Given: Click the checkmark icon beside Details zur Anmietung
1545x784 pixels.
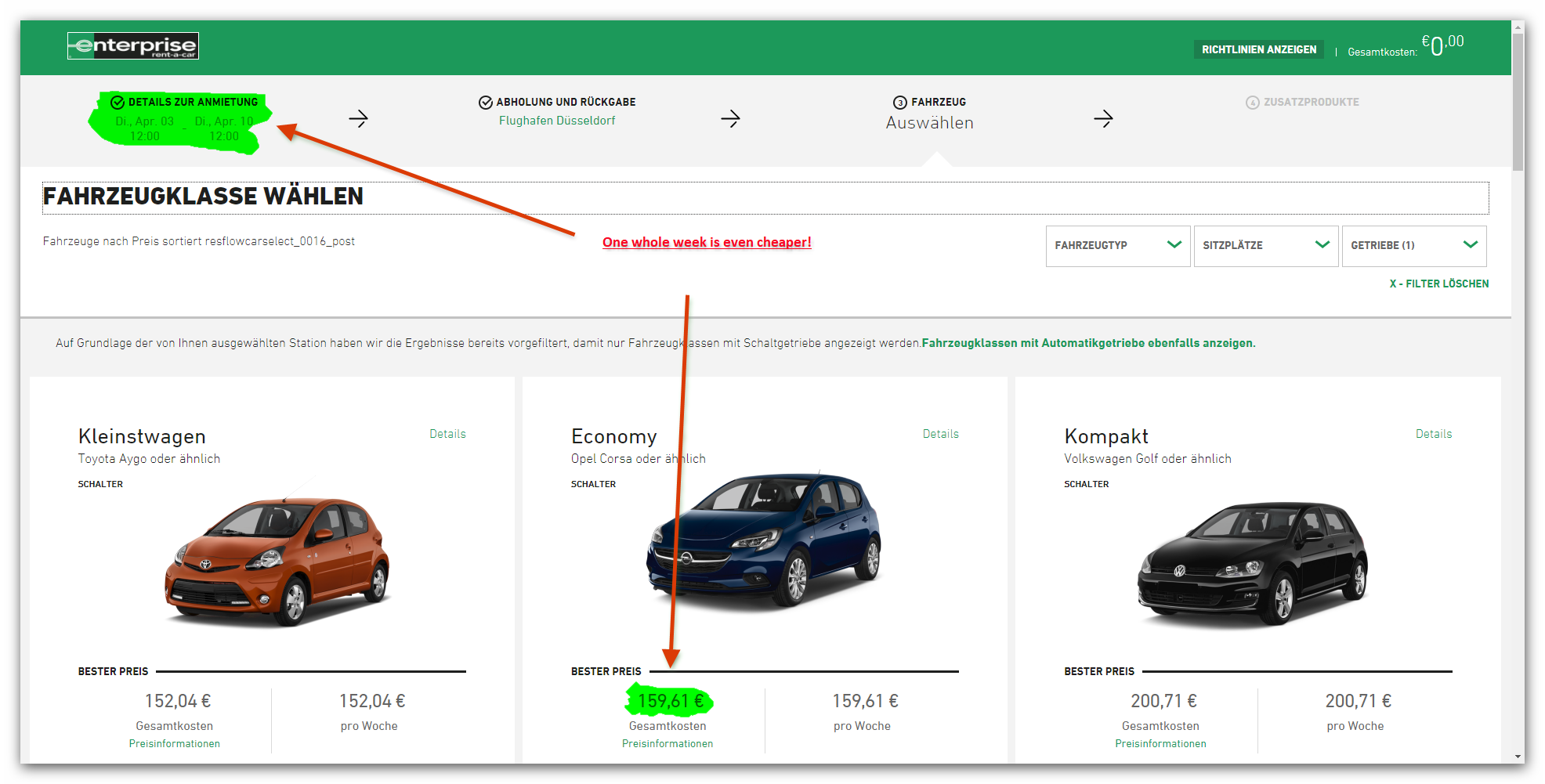Looking at the screenshot, I should (x=118, y=102).
